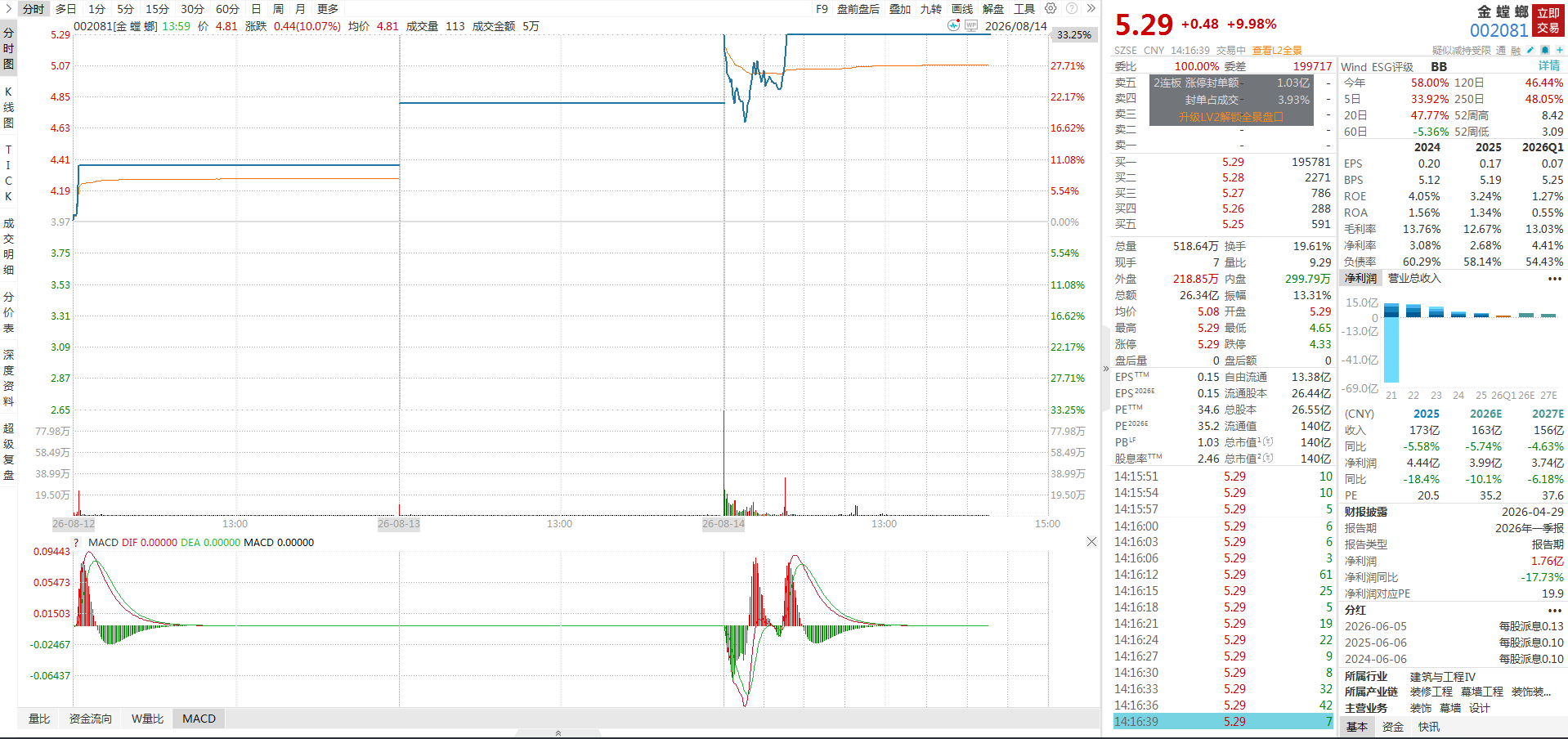Enable 九转 indicator
Viewport: 1568px width, 739px height.
coord(931,9)
